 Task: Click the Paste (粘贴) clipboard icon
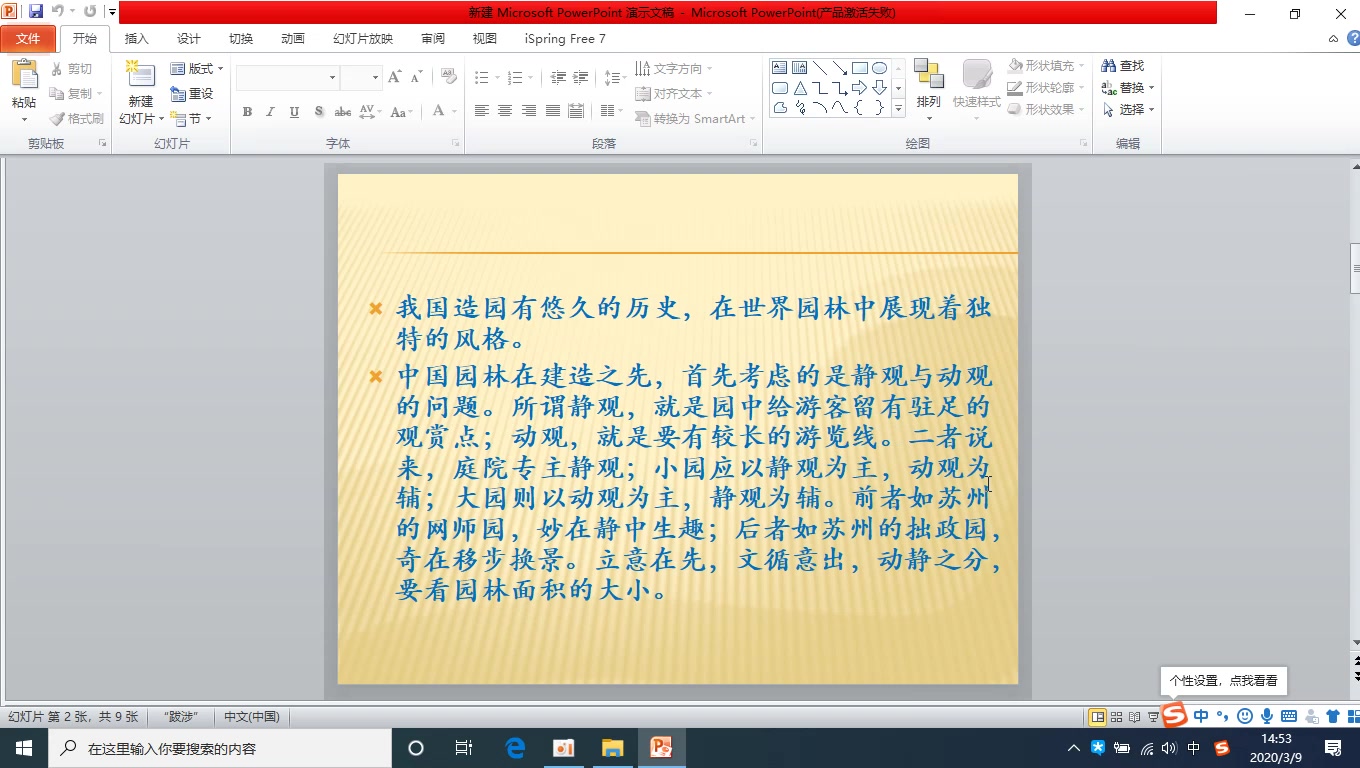(x=24, y=75)
